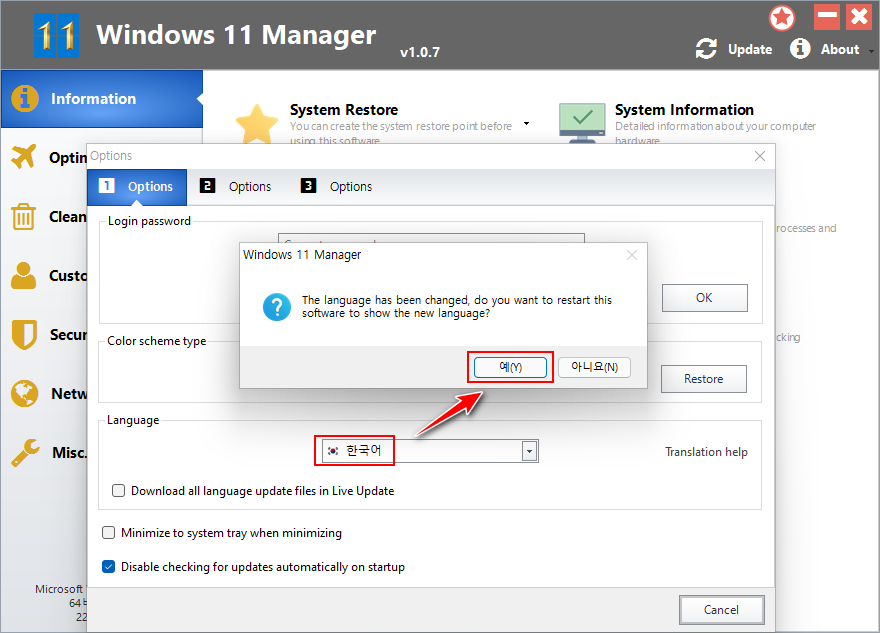The height and width of the screenshot is (633, 880).
Task: Click the Update label in header
Action: click(750, 49)
